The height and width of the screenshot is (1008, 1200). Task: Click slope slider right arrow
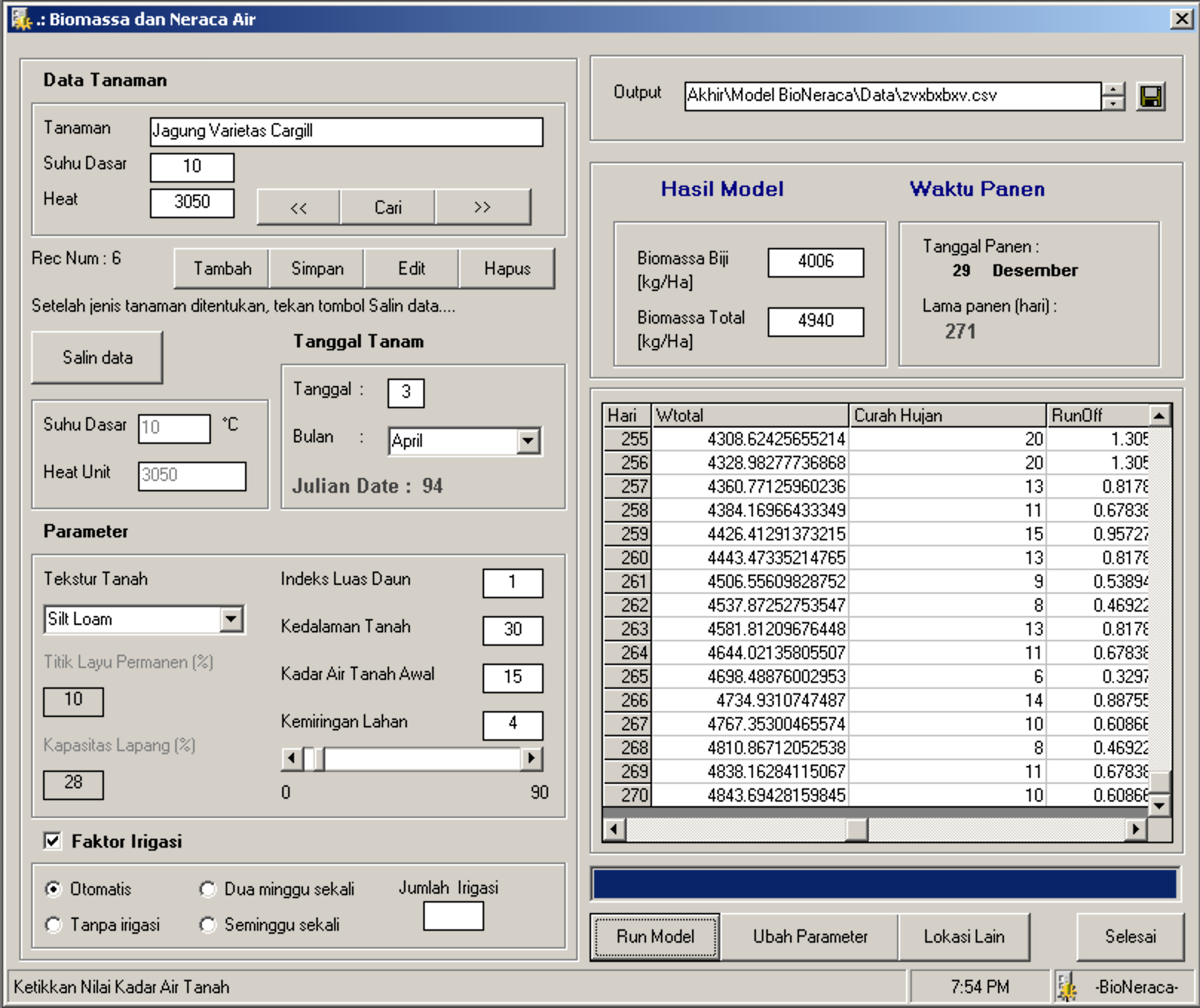click(531, 759)
